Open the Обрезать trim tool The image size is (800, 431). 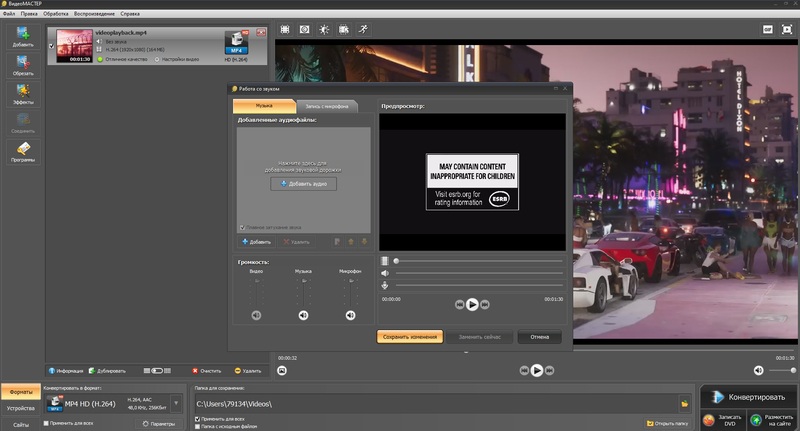click(x=22, y=65)
